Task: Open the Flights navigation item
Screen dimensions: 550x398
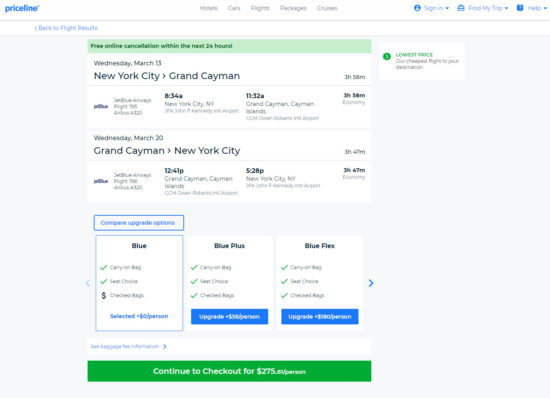Action: (x=260, y=8)
